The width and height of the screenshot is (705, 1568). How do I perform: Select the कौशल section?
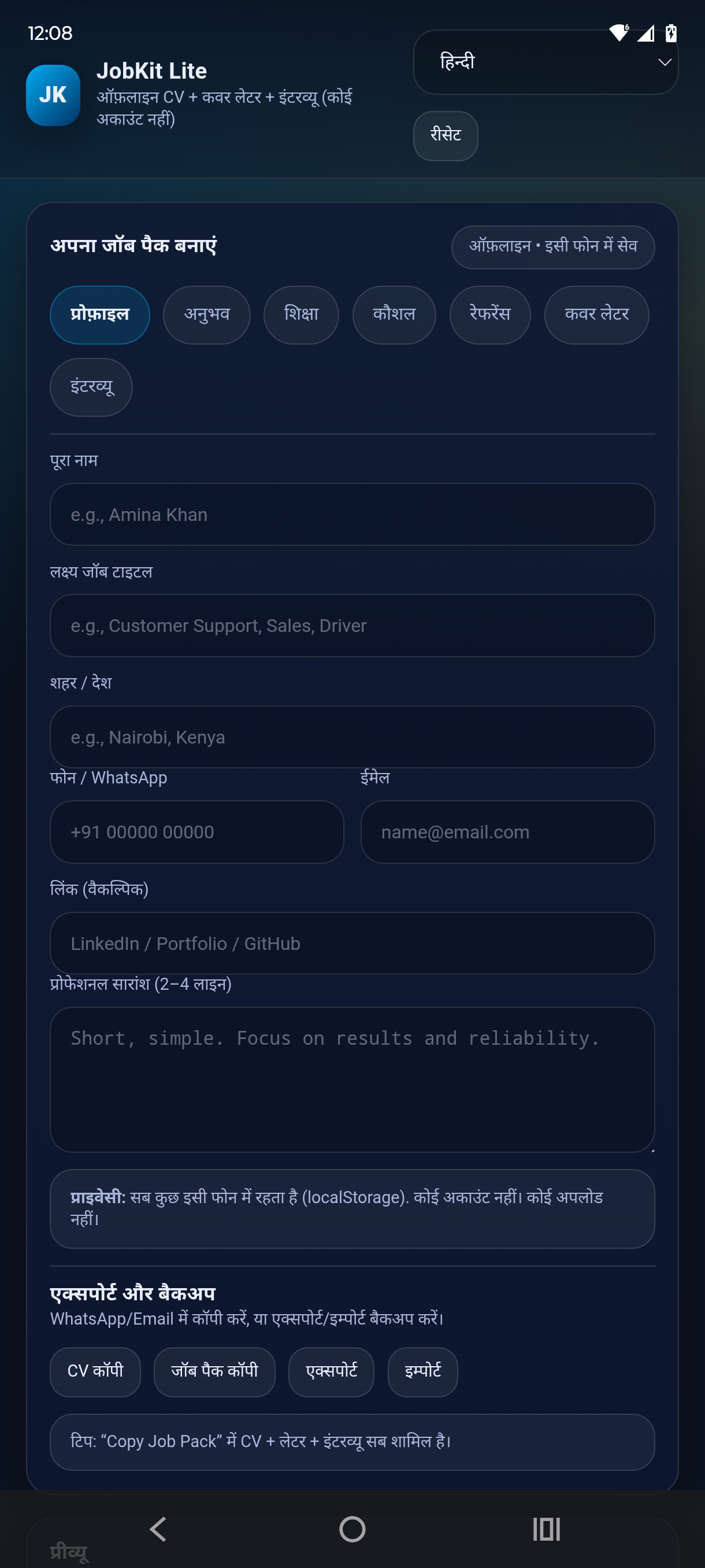point(394,315)
